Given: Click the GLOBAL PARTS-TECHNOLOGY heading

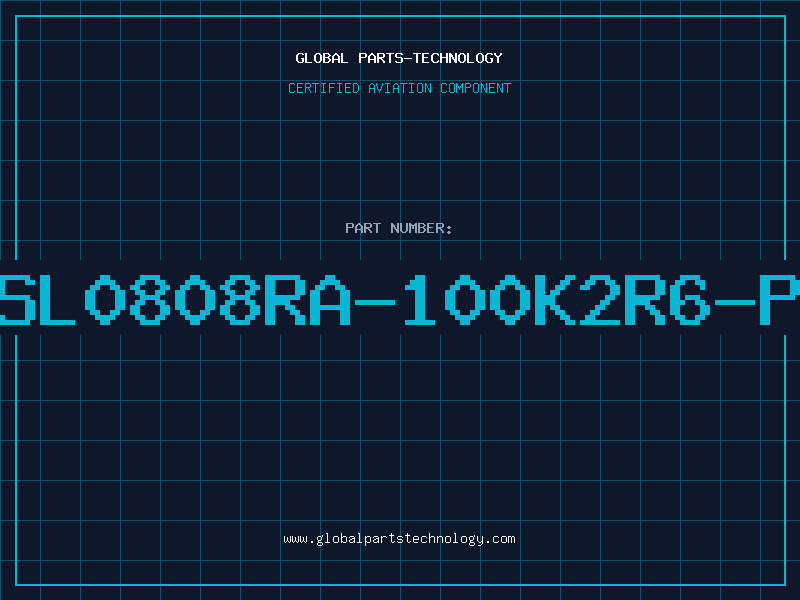Looking at the screenshot, I should coord(399,58).
